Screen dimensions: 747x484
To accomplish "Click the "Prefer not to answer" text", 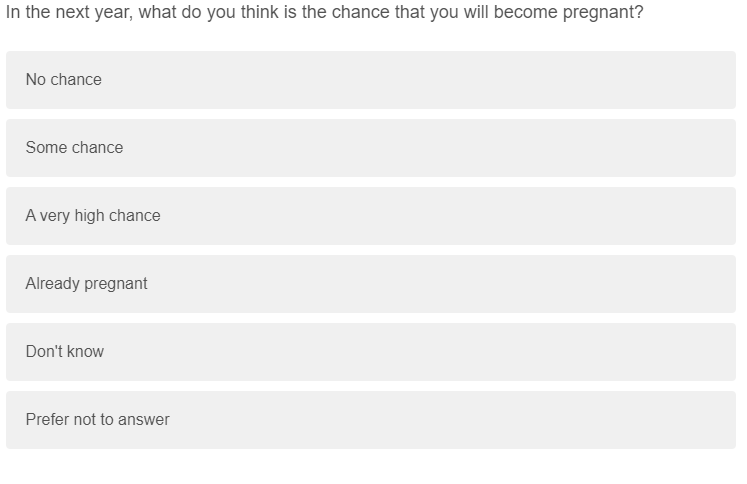I will pyautogui.click(x=98, y=420).
